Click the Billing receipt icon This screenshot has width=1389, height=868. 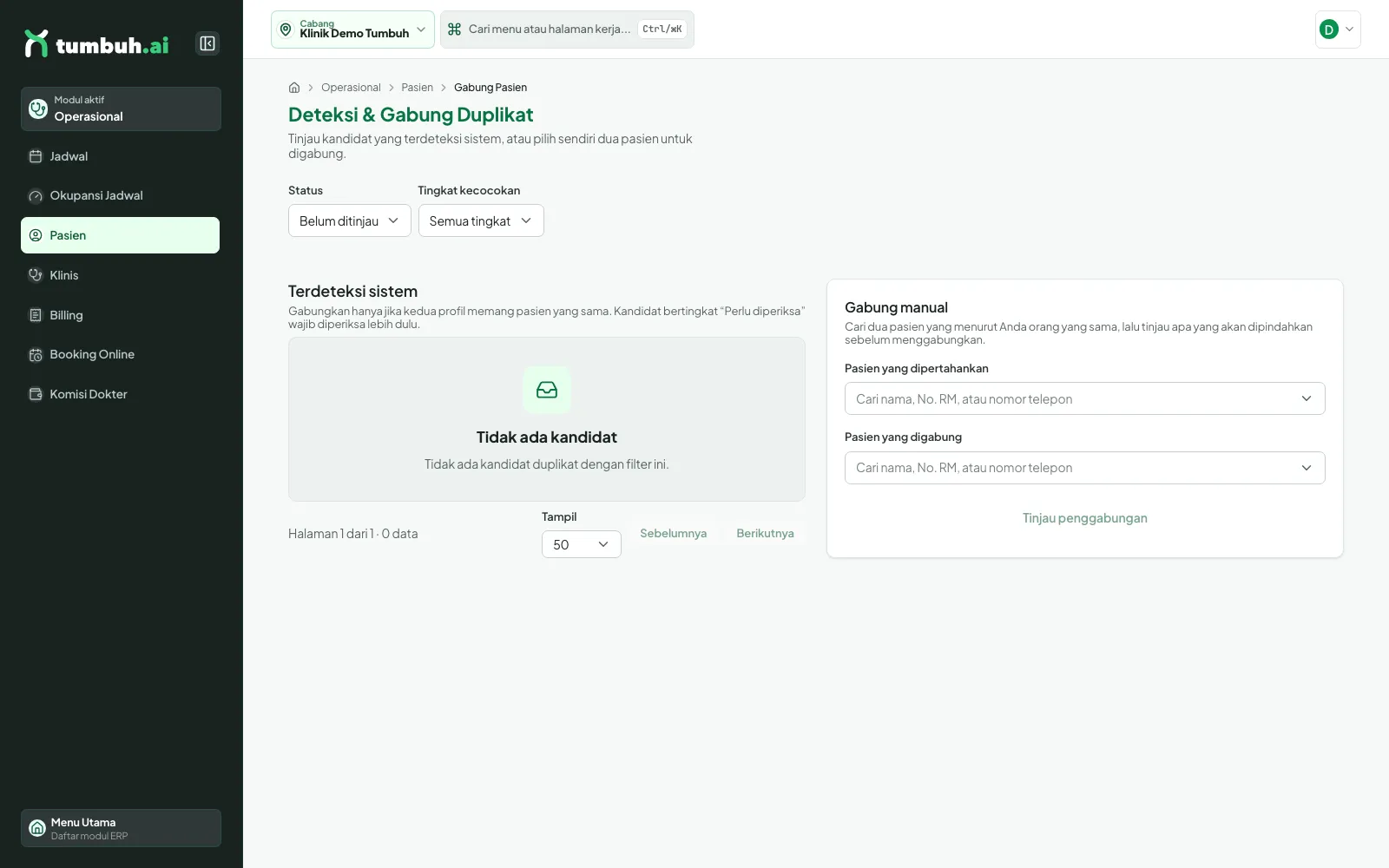tap(36, 315)
